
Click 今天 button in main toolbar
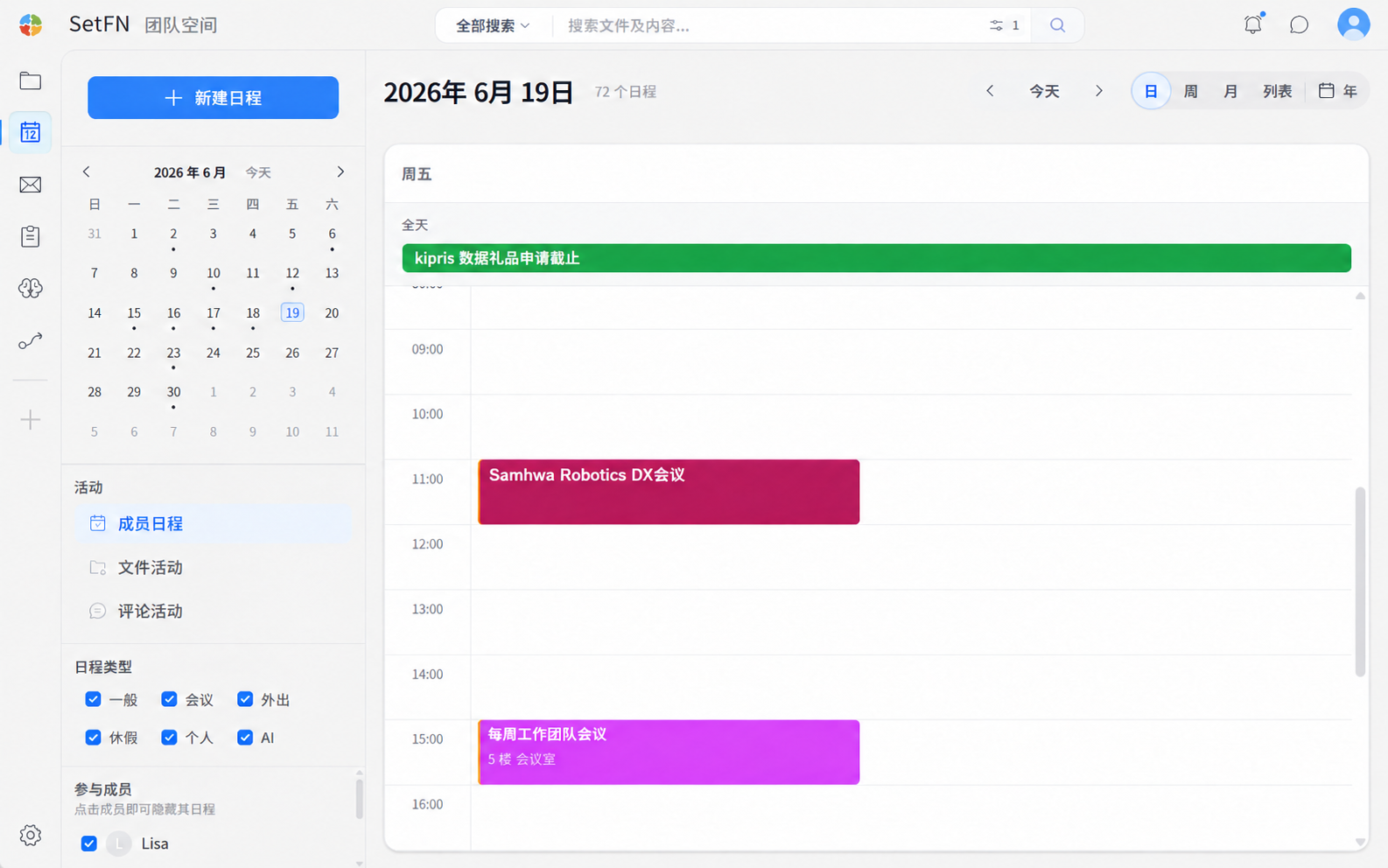click(1044, 91)
